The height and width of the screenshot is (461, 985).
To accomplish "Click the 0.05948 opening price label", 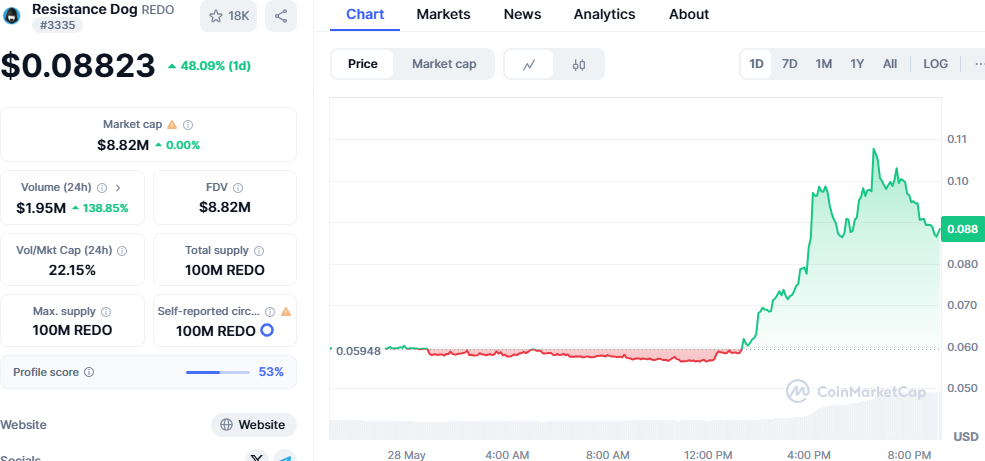I will pos(358,351).
